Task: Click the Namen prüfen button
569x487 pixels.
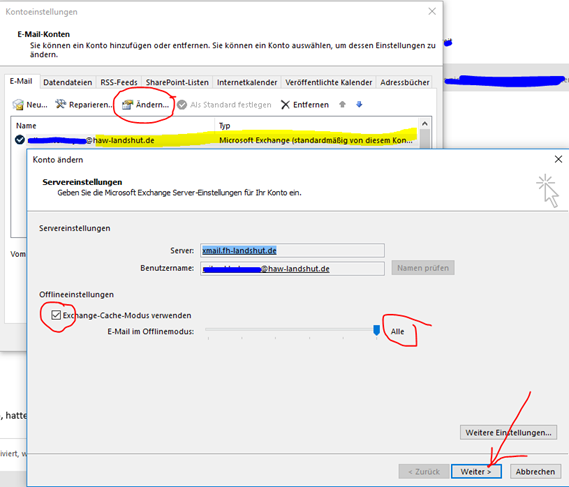Action: tap(423, 268)
